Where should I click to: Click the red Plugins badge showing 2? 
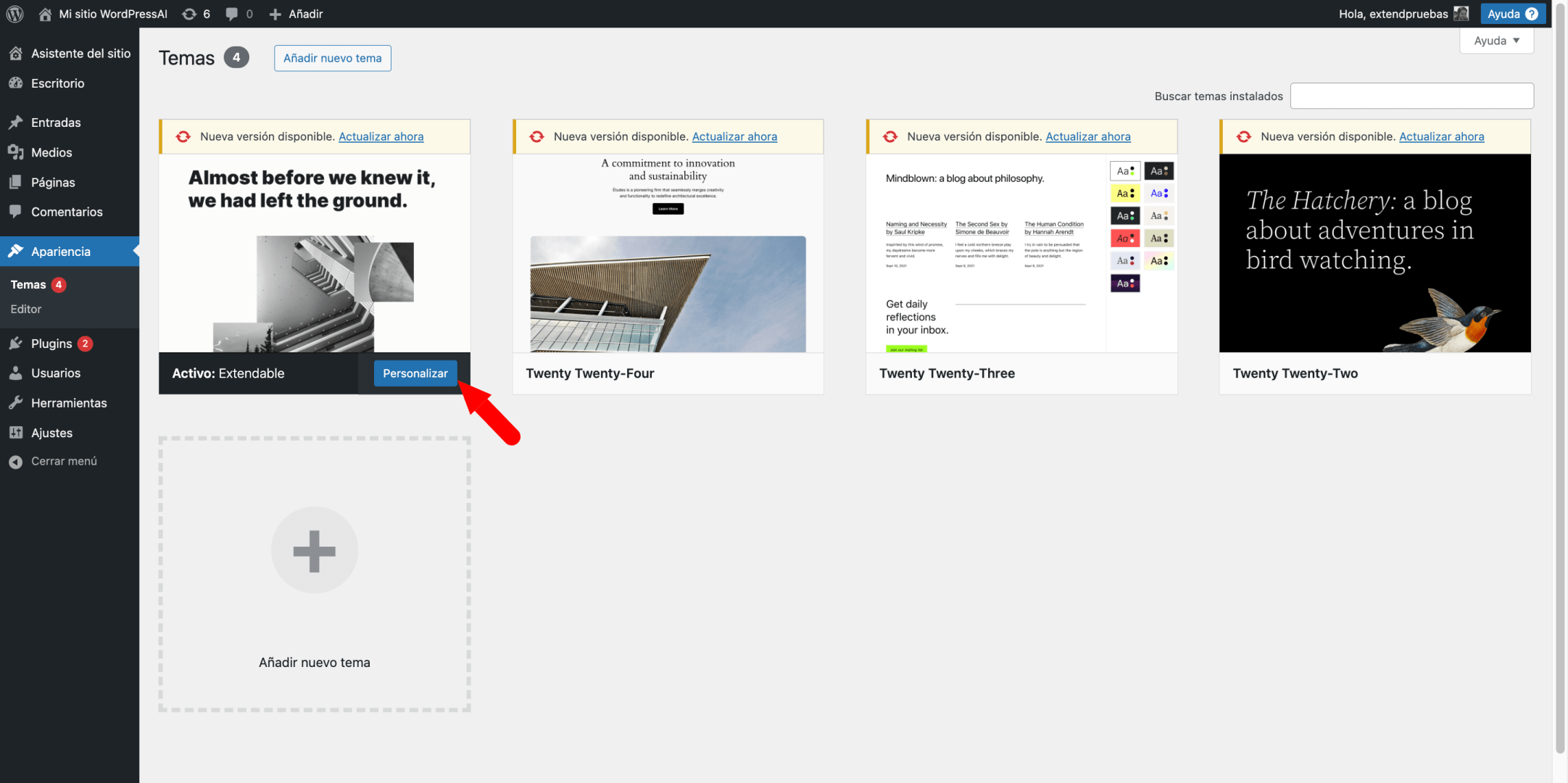point(85,343)
